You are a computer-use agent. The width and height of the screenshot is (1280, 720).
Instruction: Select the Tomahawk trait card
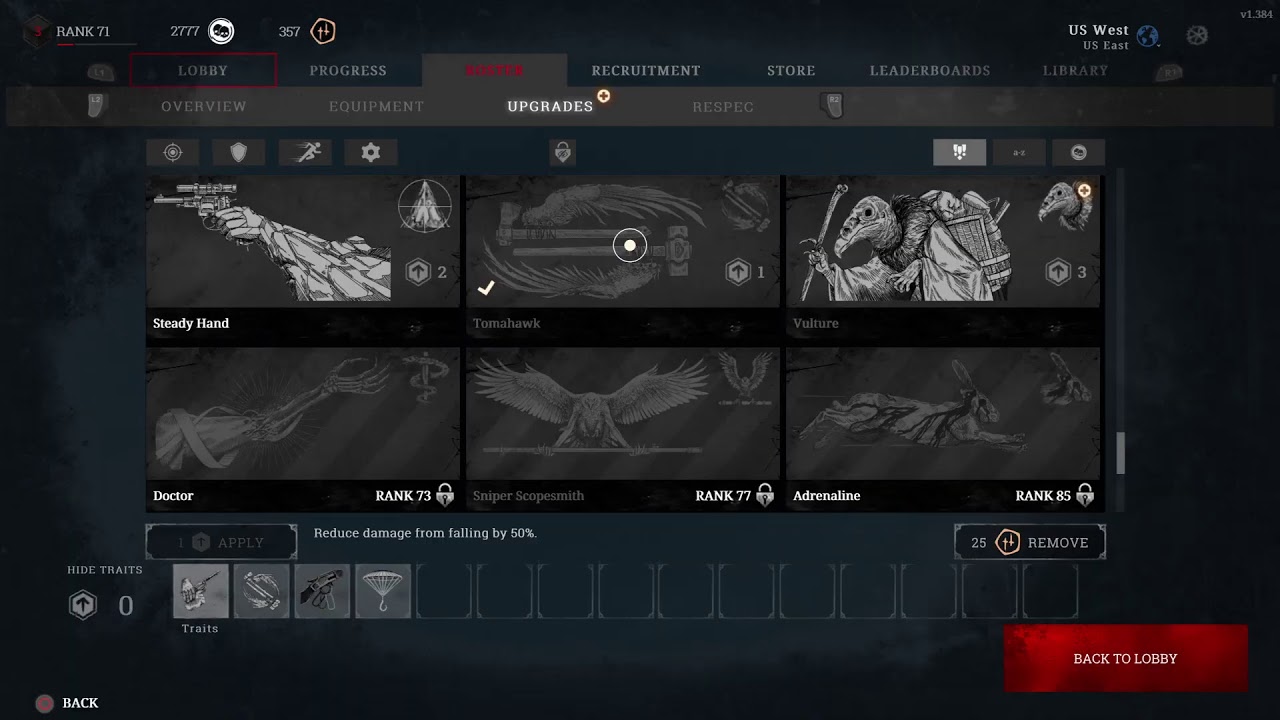pyautogui.click(x=623, y=256)
